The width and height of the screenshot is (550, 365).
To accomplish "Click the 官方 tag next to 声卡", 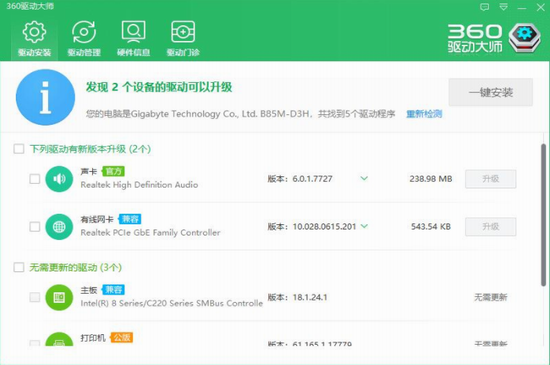I will coord(113,171).
